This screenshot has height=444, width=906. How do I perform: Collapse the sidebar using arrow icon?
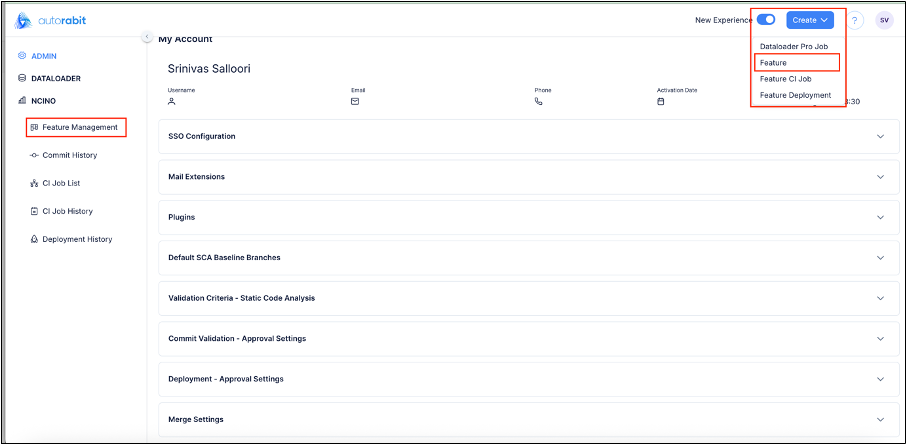coord(147,37)
